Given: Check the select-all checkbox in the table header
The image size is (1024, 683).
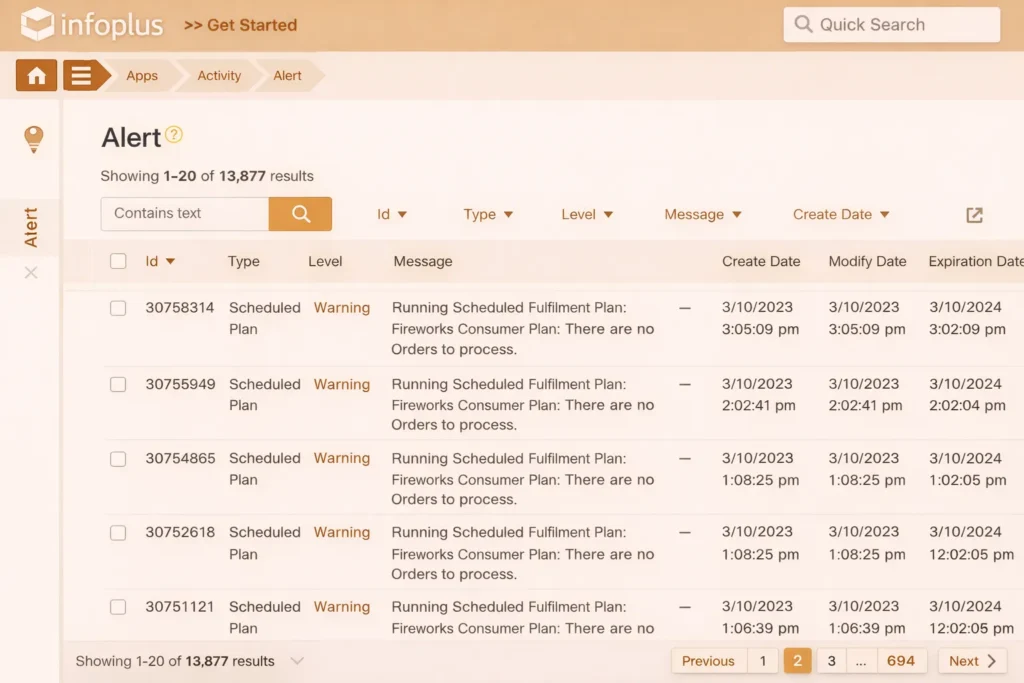Looking at the screenshot, I should click(x=118, y=260).
